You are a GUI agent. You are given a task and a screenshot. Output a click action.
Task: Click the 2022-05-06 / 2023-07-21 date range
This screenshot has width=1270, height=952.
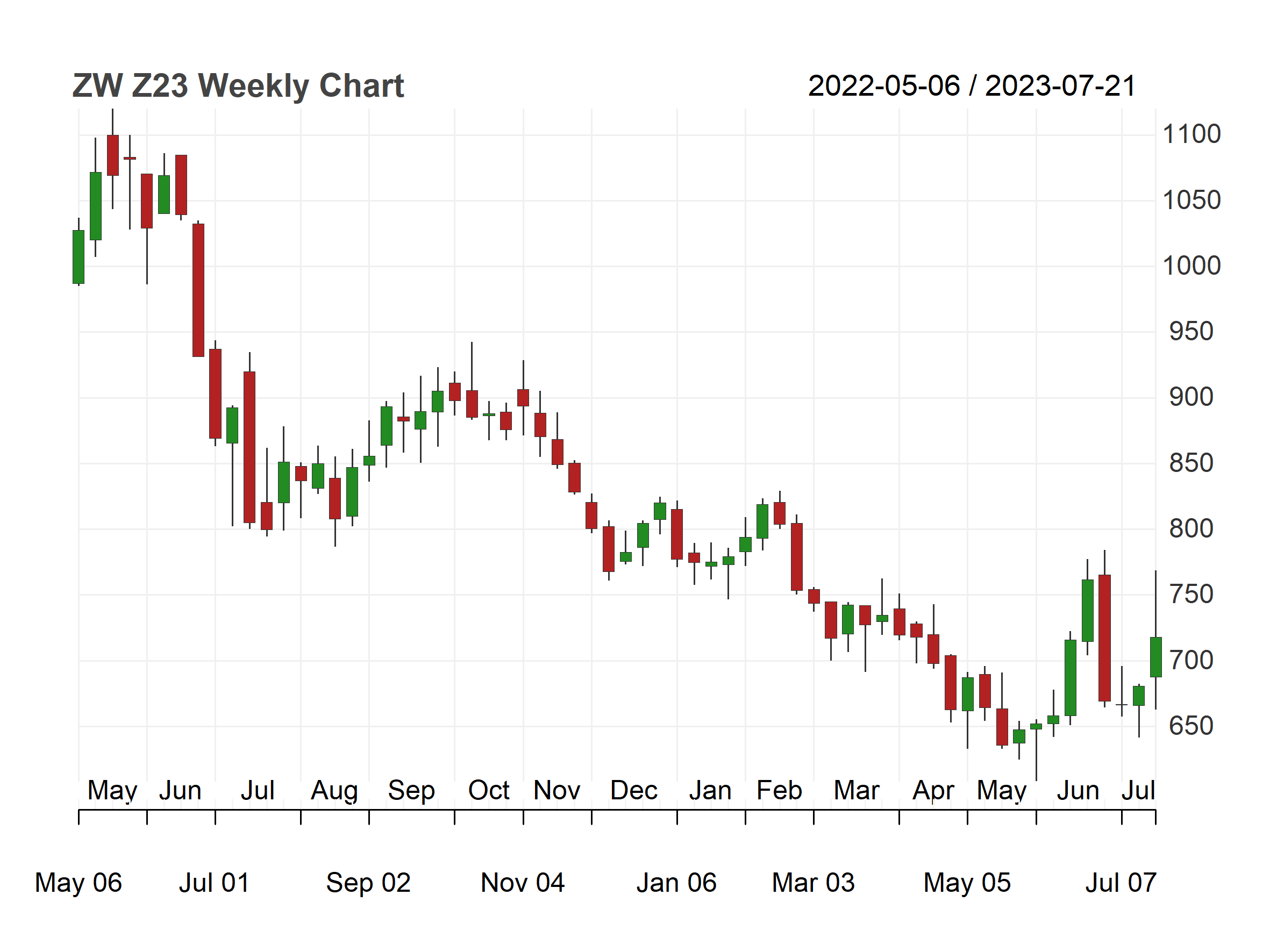click(972, 86)
